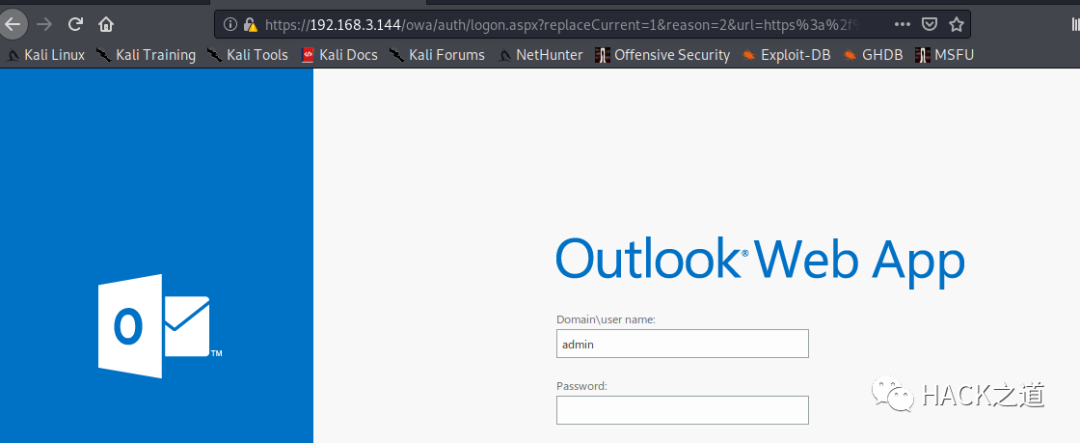This screenshot has width=1080, height=443.
Task: Open the Offensive Security bookmark
Action: 663,54
